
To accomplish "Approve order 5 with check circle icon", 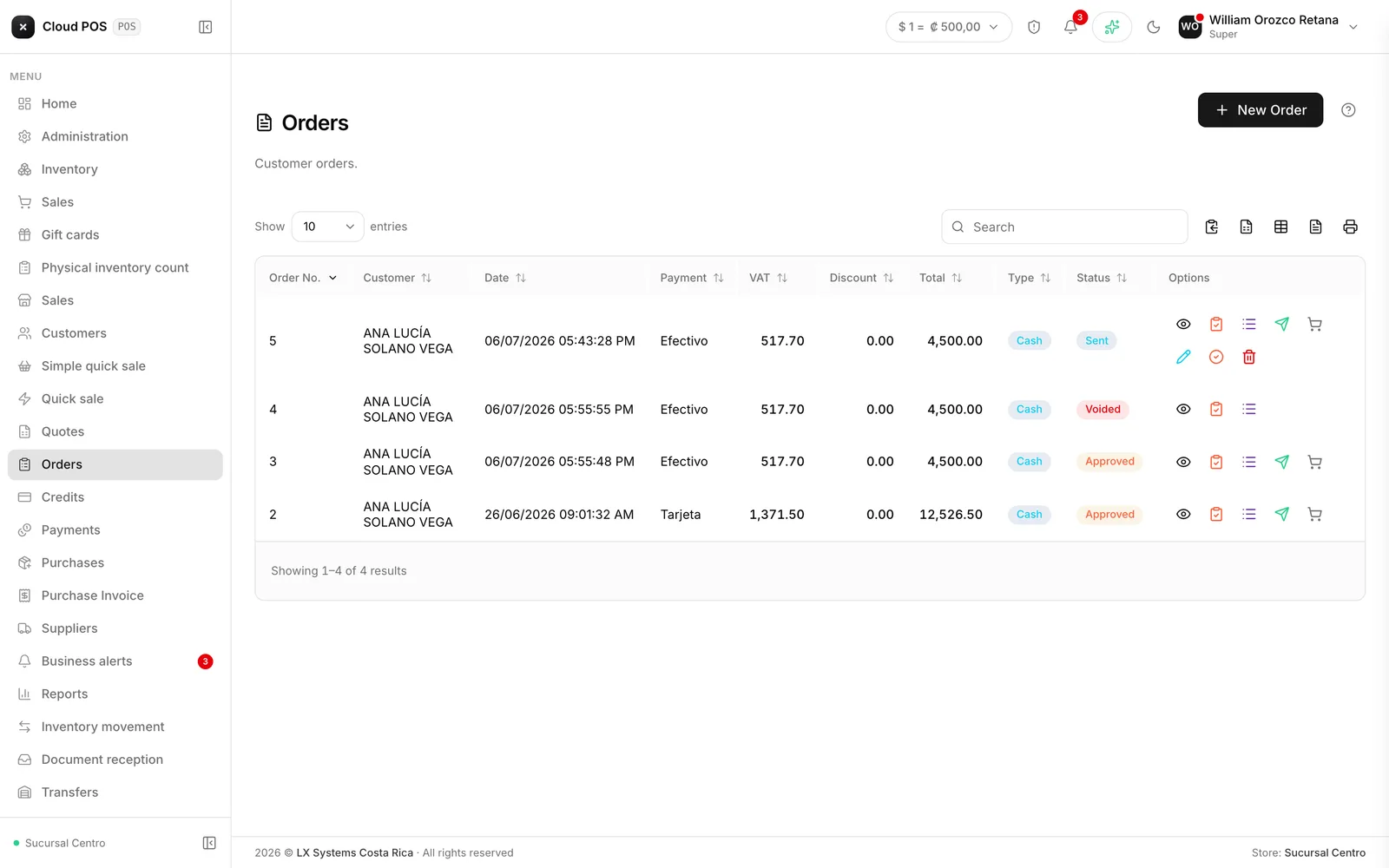I will pyautogui.click(x=1216, y=357).
